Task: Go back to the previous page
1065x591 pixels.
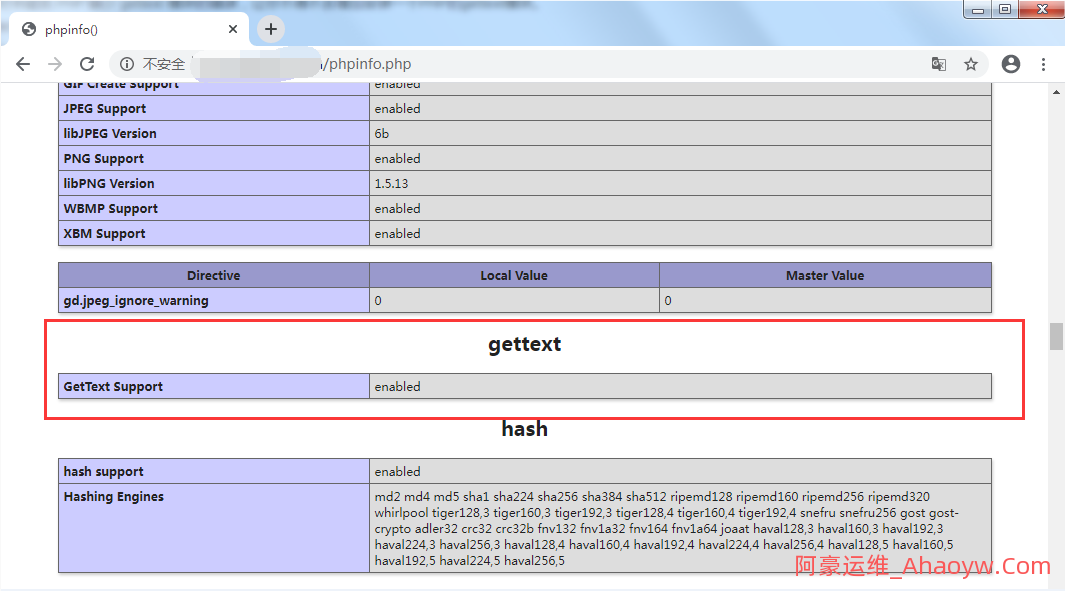Action: [23, 64]
